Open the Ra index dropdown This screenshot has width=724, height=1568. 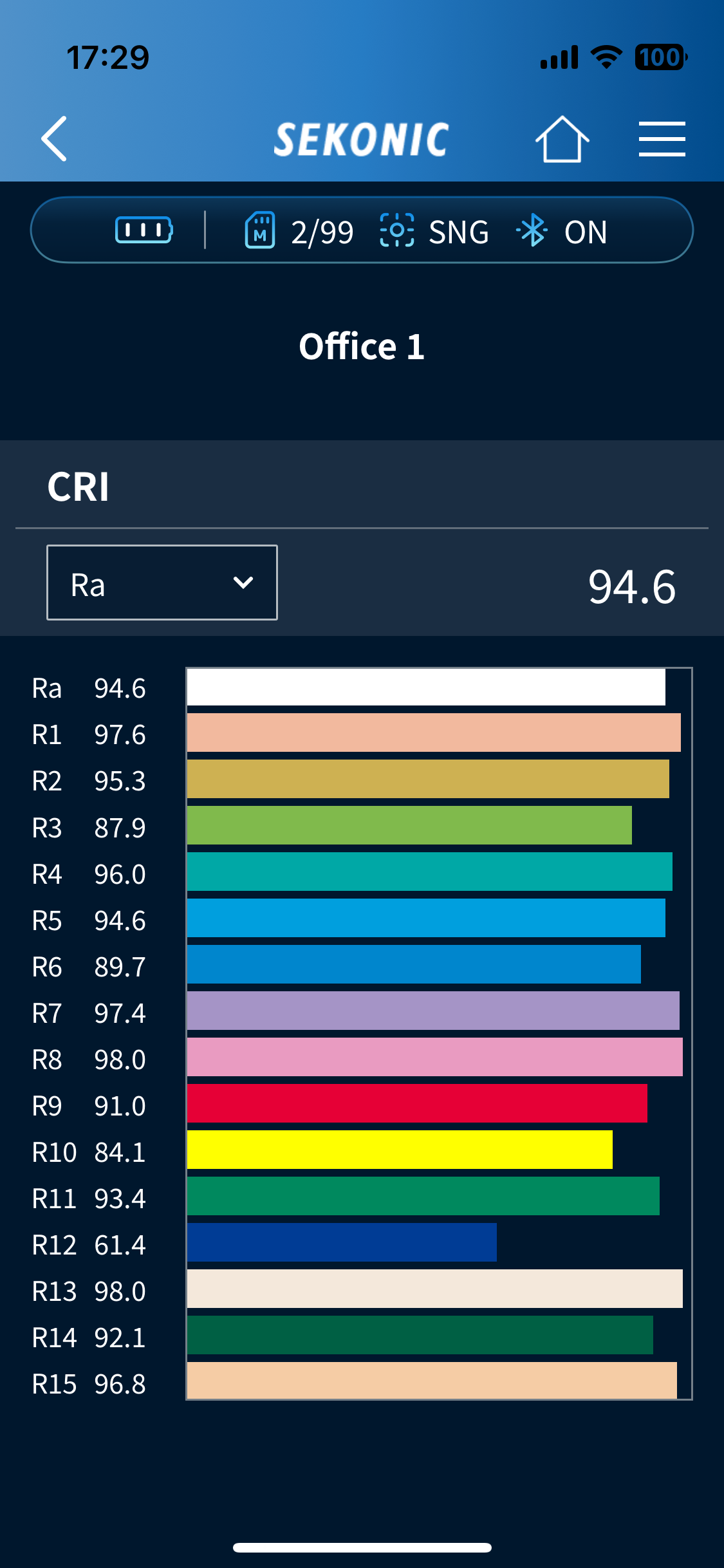pos(162,583)
